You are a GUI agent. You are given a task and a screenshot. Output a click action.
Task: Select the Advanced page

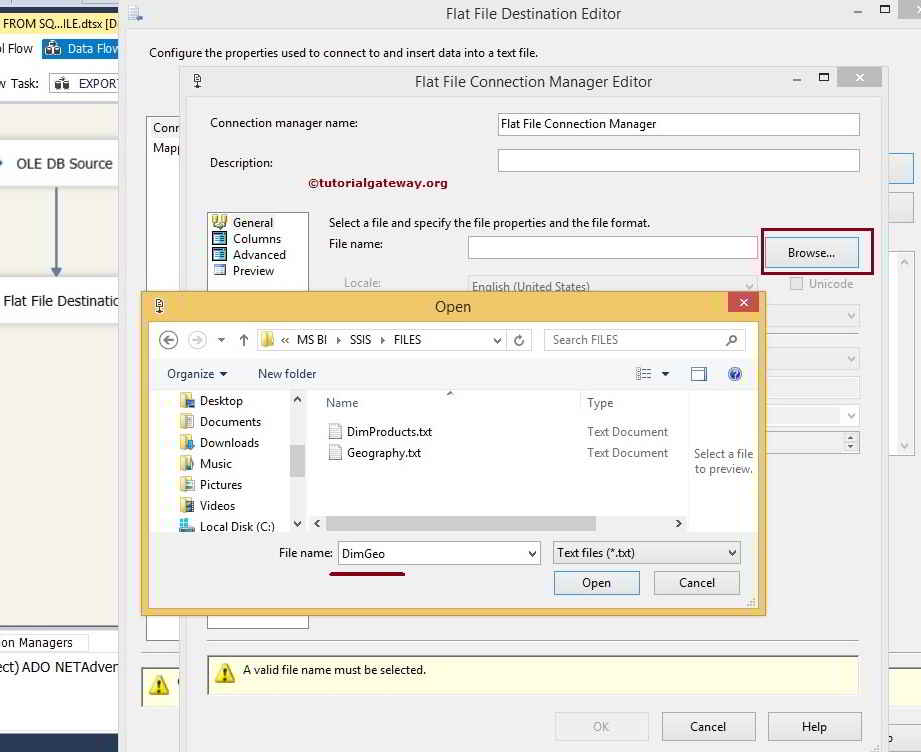click(x=259, y=255)
